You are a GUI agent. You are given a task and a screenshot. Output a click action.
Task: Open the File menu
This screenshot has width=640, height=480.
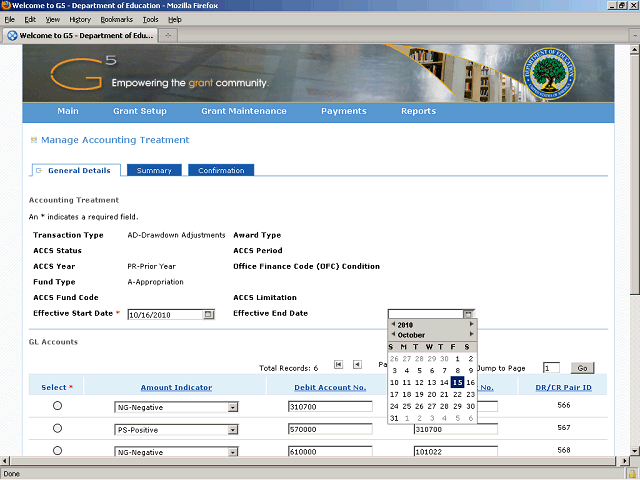(9, 20)
